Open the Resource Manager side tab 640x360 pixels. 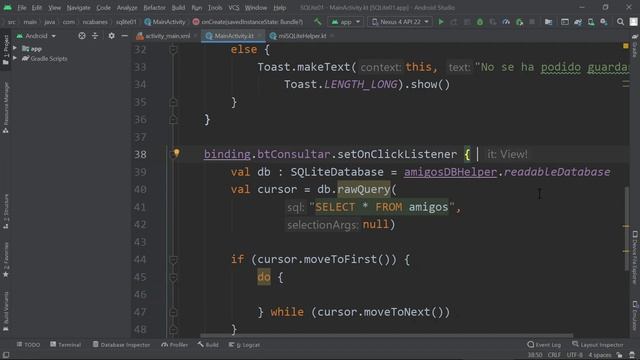[x=6, y=108]
